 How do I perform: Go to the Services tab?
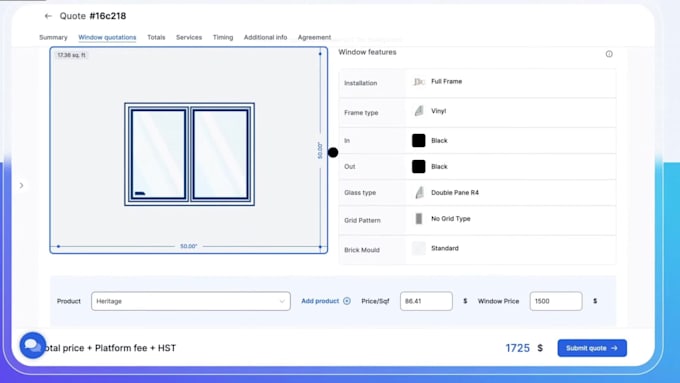pos(189,37)
